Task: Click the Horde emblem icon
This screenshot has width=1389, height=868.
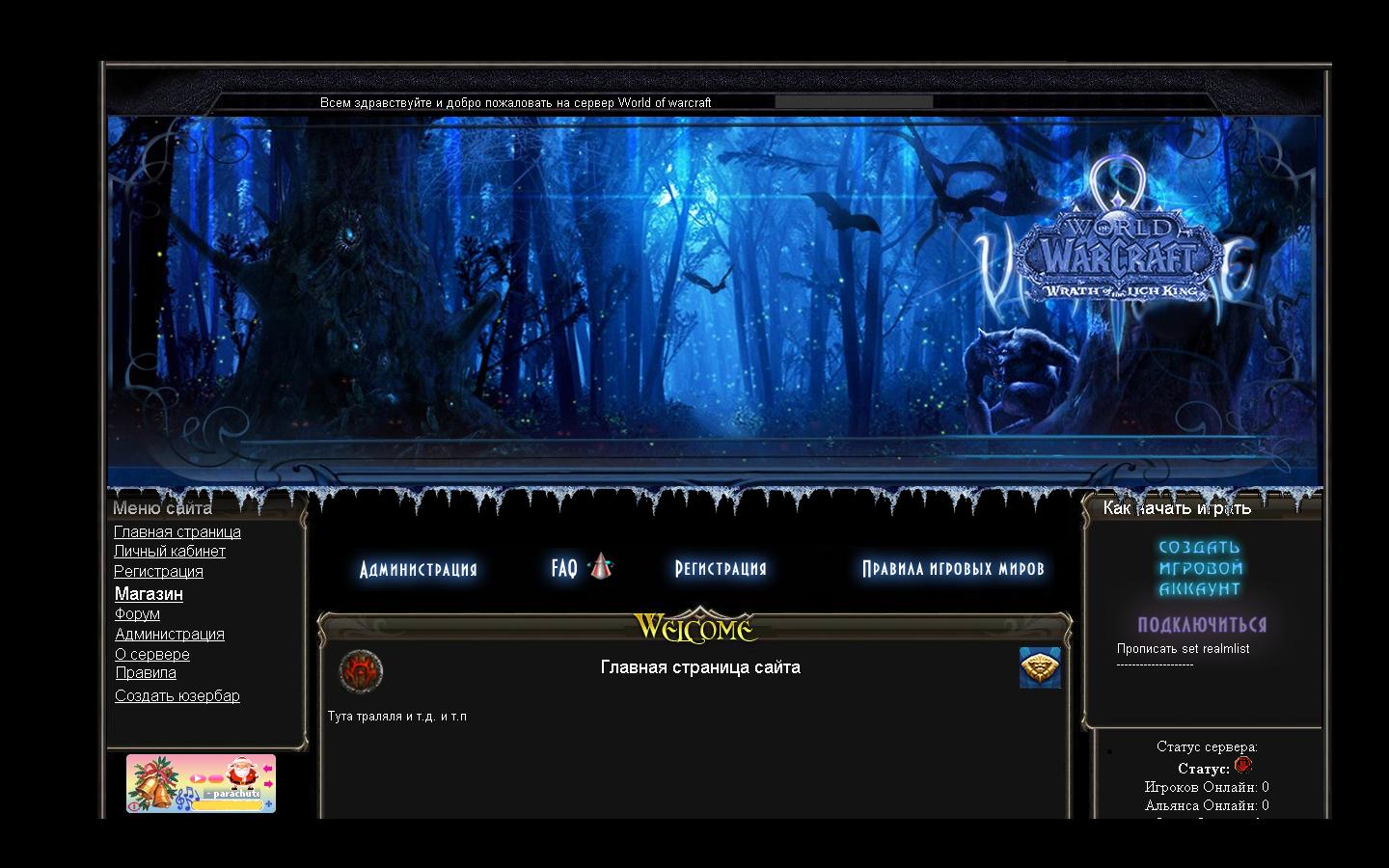Action: point(361,671)
